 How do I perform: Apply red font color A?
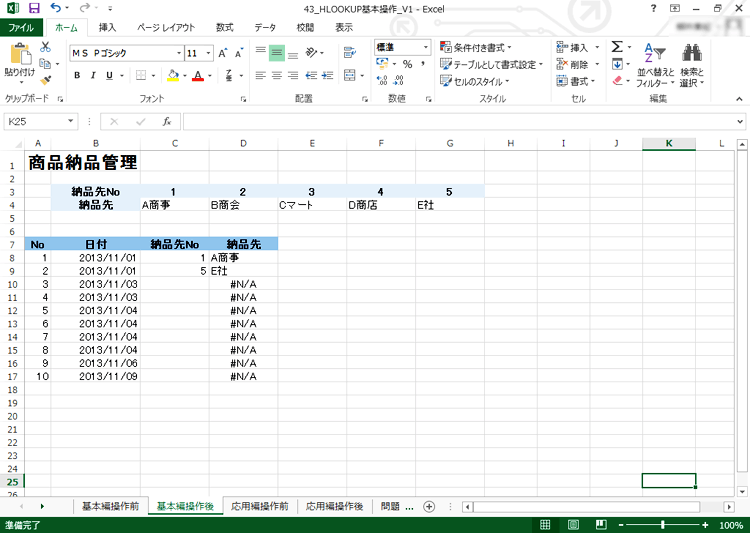pos(198,75)
